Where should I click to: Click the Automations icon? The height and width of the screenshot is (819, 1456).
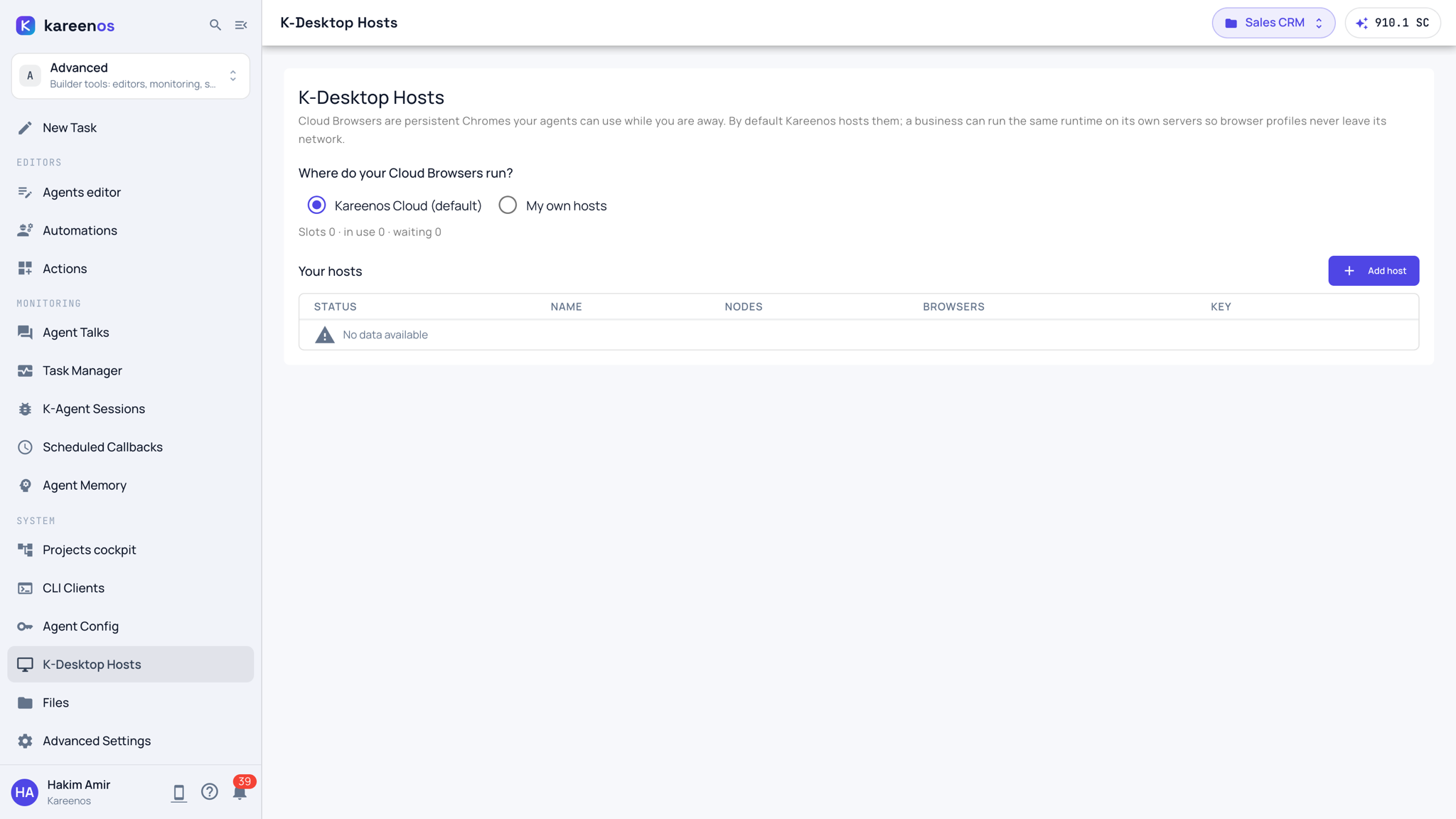pos(25,230)
